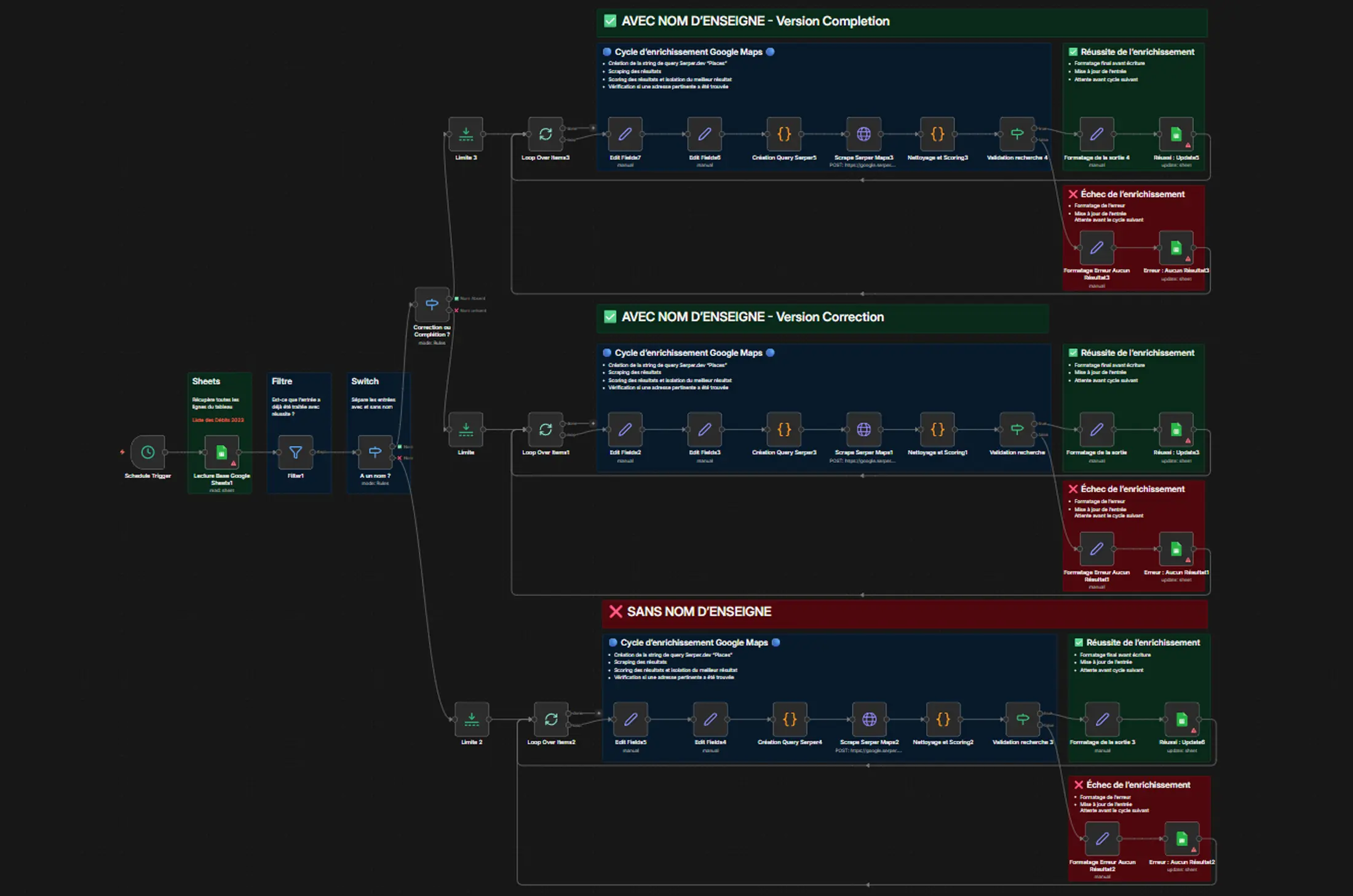The width and height of the screenshot is (1353, 896).
Task: Click Schedule Trigger's output connector dot
Action: [165, 453]
